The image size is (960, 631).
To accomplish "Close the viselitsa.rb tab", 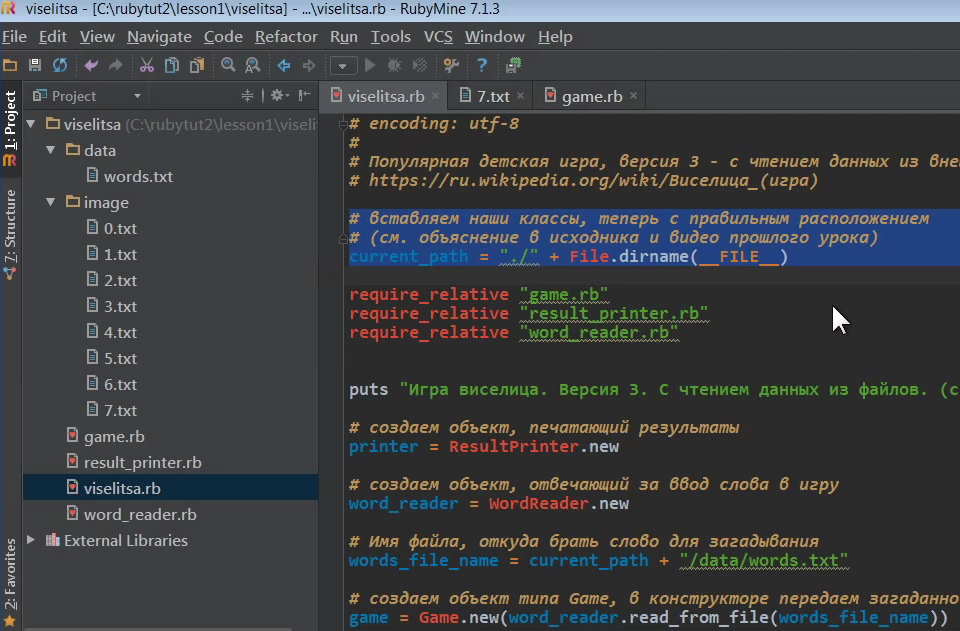I will pyautogui.click(x=435, y=95).
